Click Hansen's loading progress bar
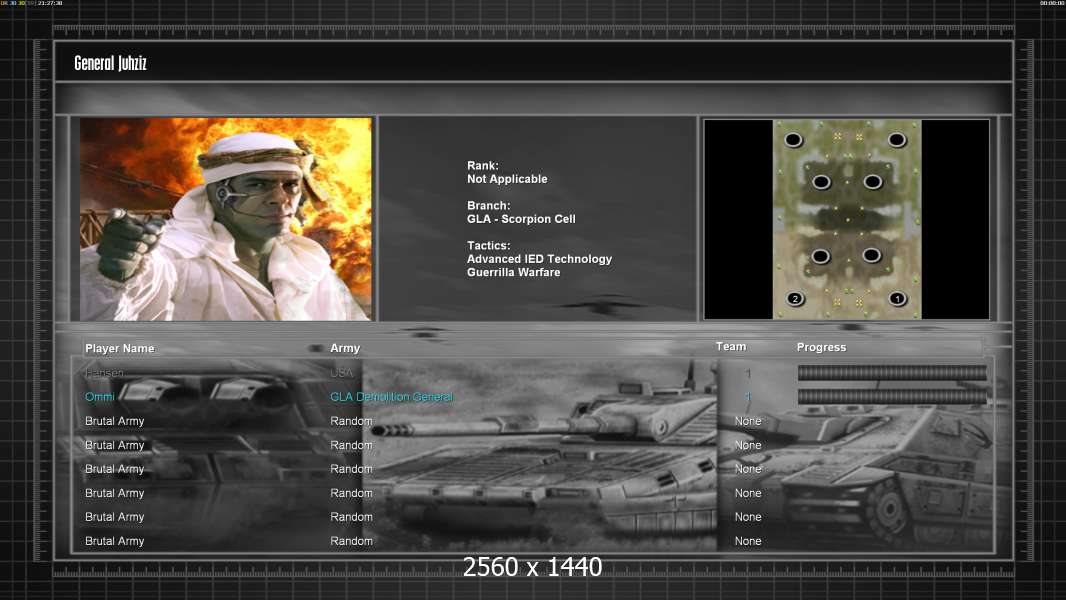 [x=892, y=373]
